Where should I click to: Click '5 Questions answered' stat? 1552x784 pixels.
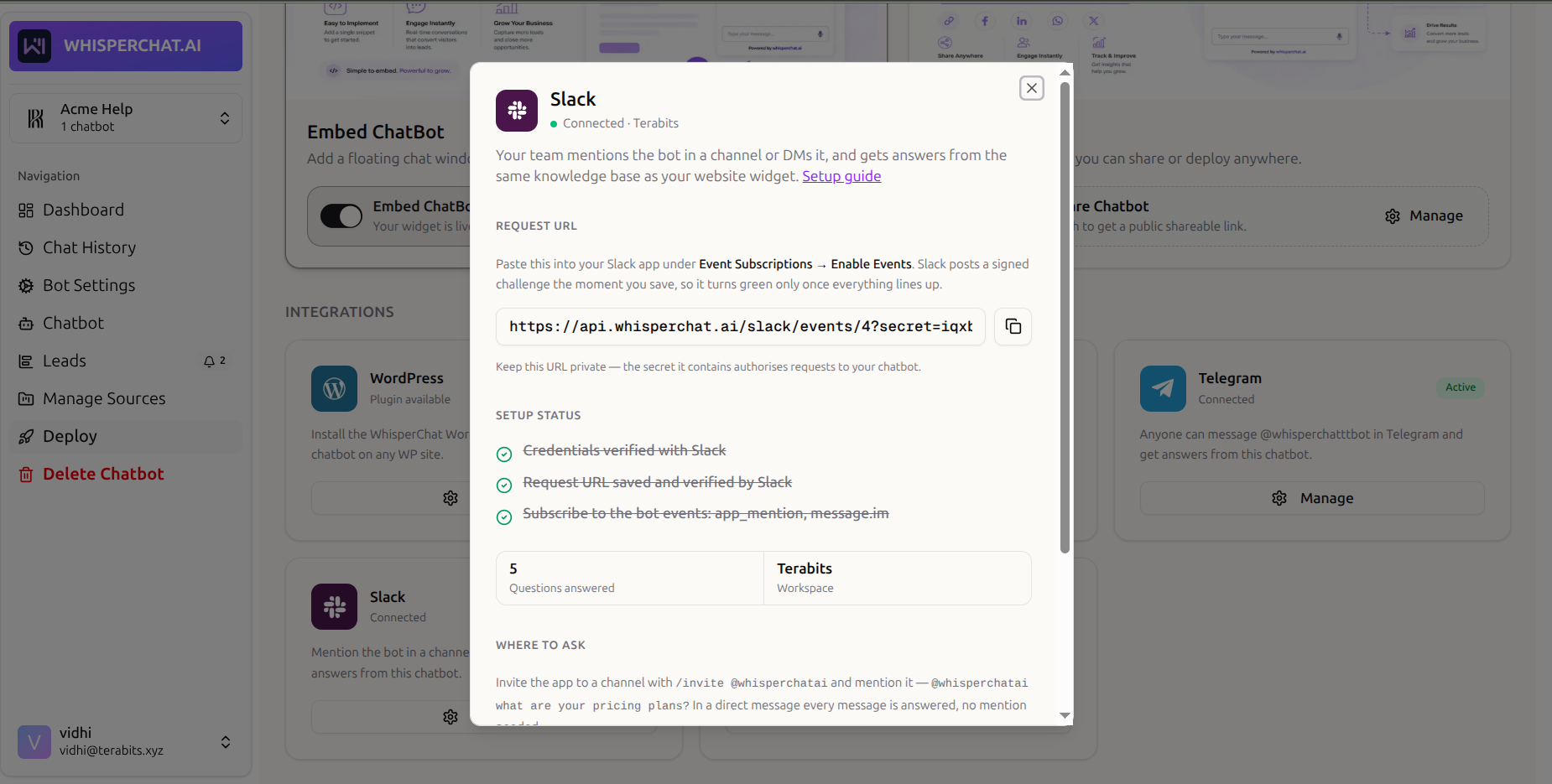[x=630, y=578]
